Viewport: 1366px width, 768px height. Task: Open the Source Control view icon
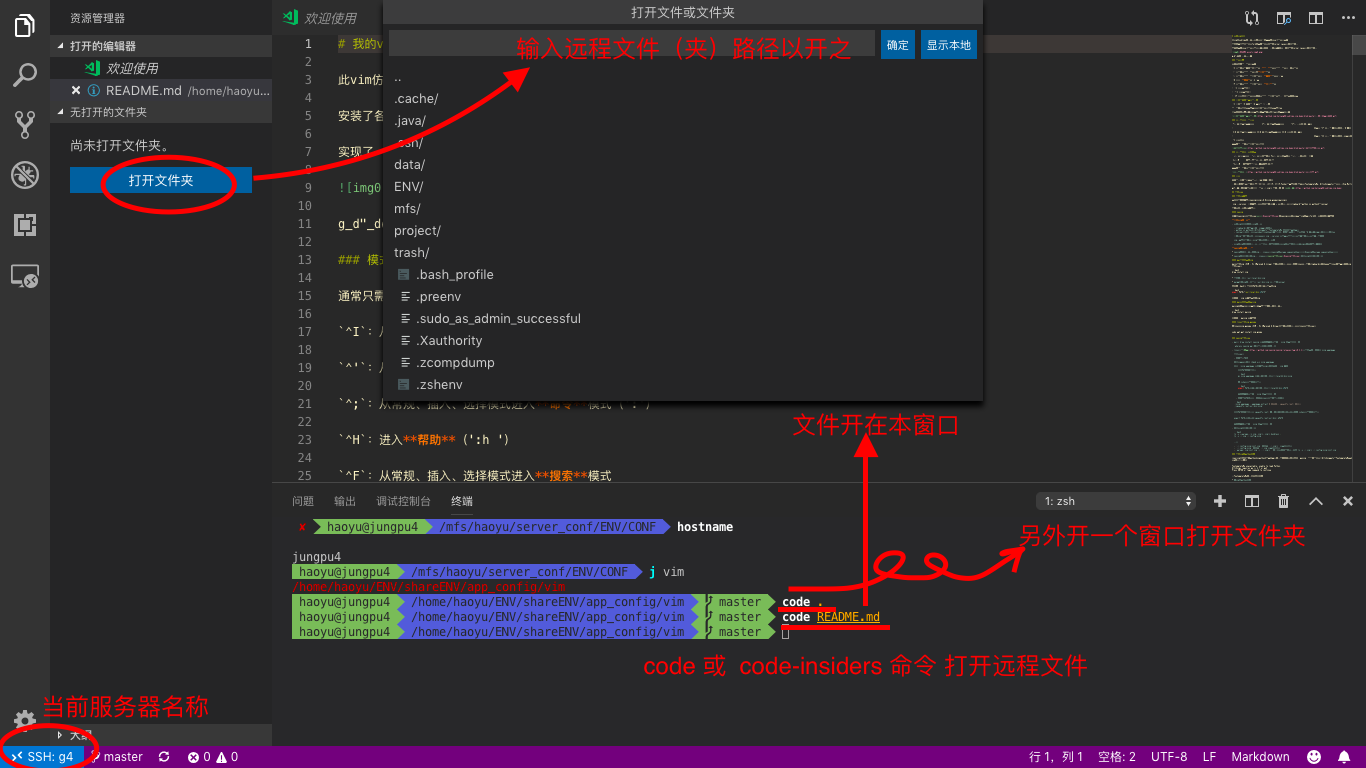25,125
